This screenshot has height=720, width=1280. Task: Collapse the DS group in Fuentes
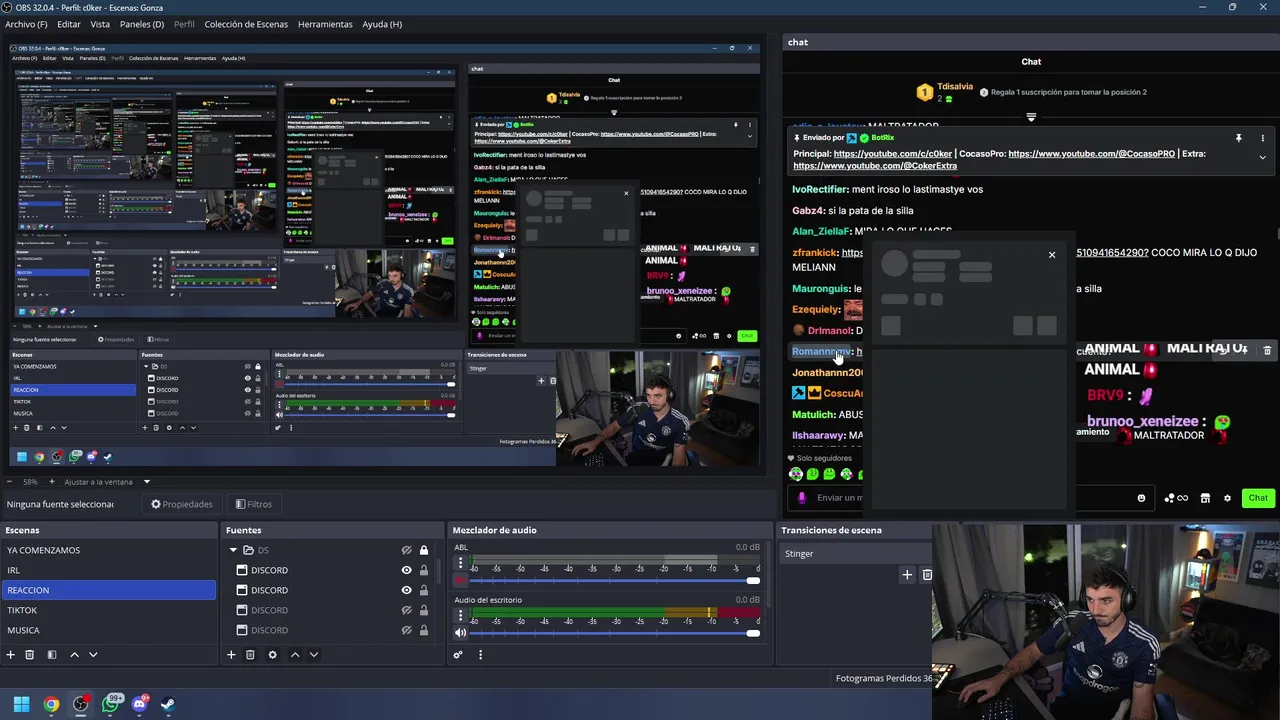(x=234, y=550)
